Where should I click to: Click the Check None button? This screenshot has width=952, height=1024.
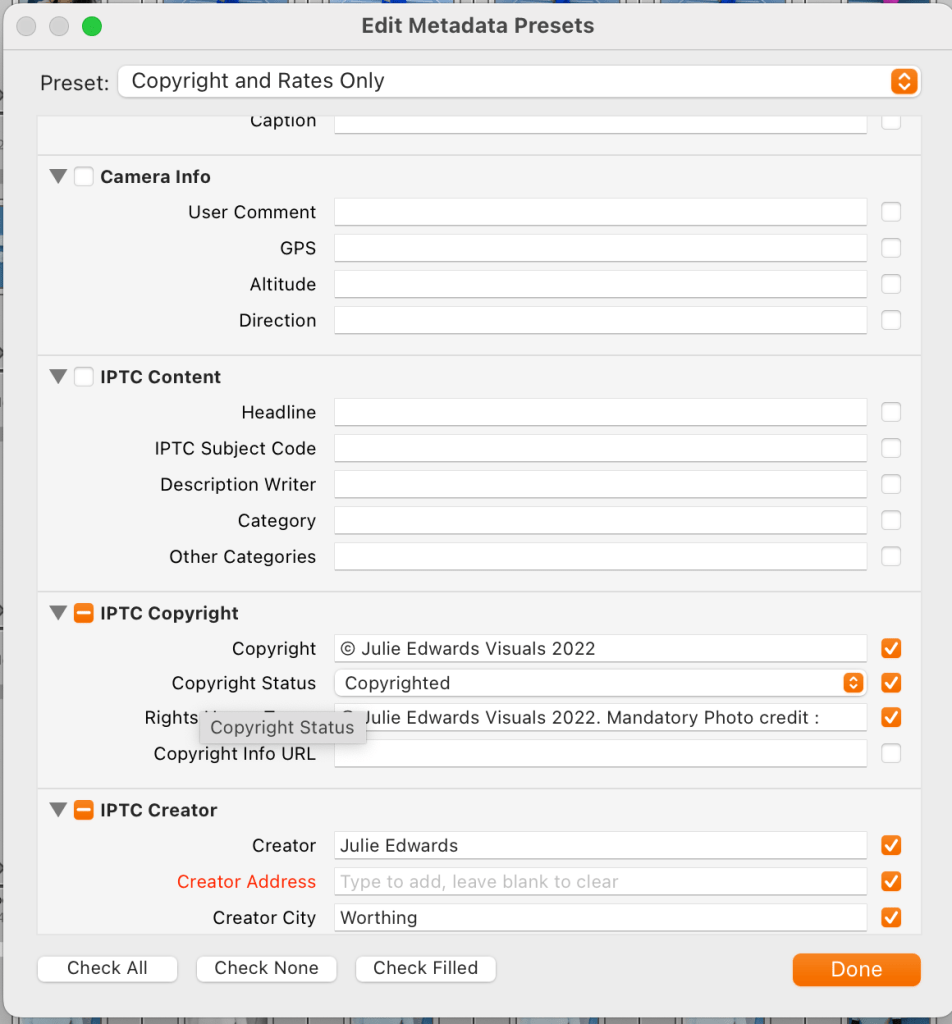[266, 968]
